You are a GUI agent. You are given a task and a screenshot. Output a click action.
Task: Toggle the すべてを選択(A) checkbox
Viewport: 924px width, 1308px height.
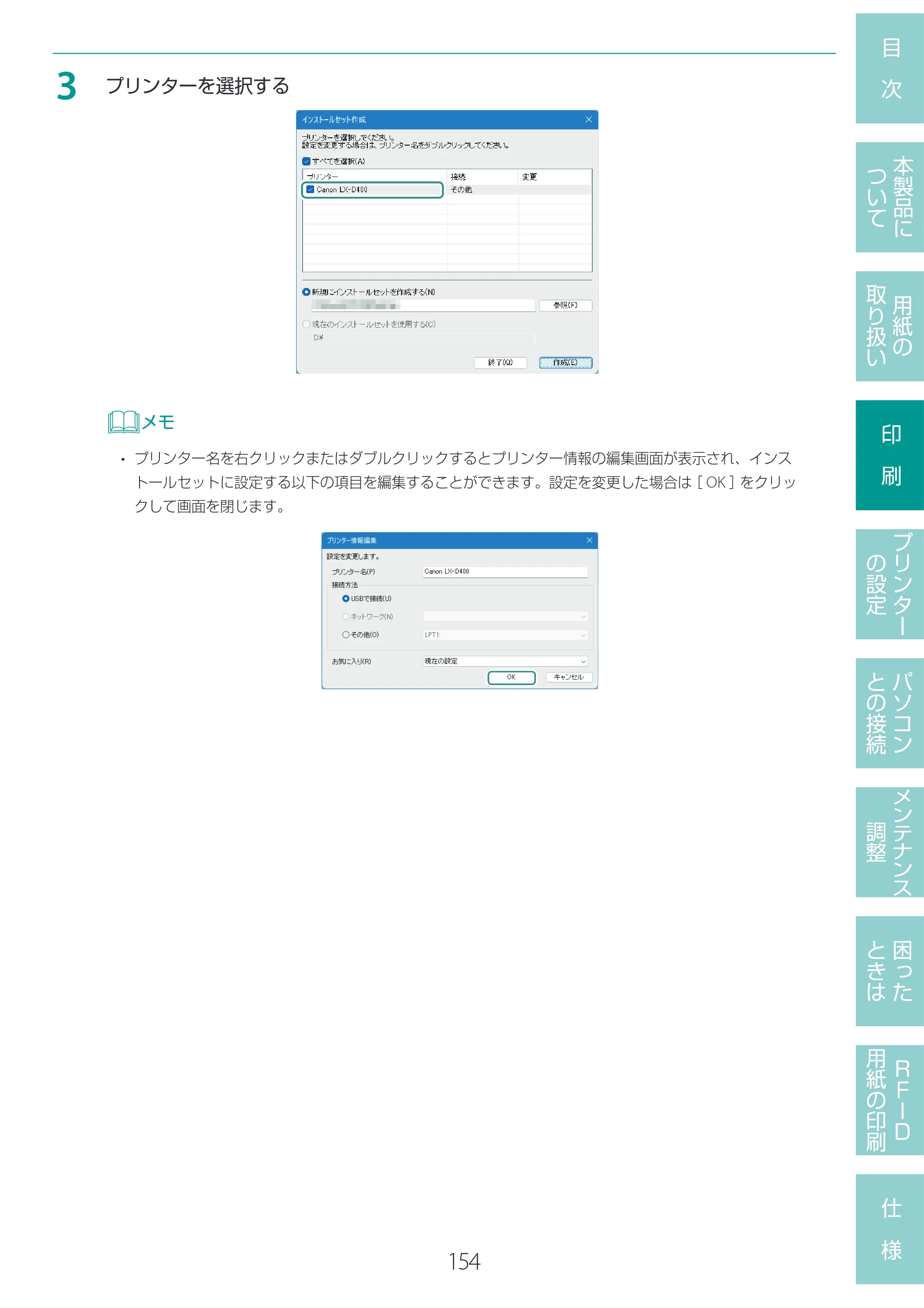pos(306,161)
